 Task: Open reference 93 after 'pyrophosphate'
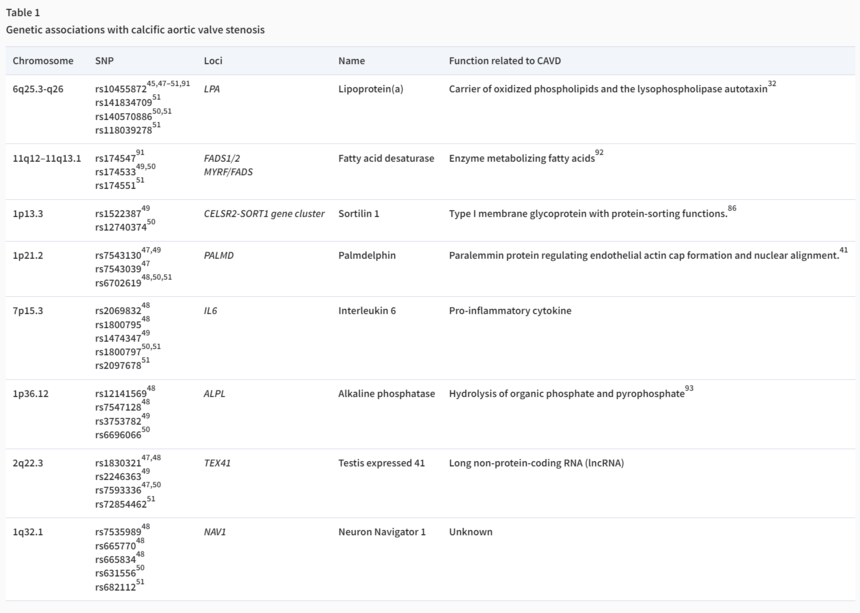click(689, 388)
